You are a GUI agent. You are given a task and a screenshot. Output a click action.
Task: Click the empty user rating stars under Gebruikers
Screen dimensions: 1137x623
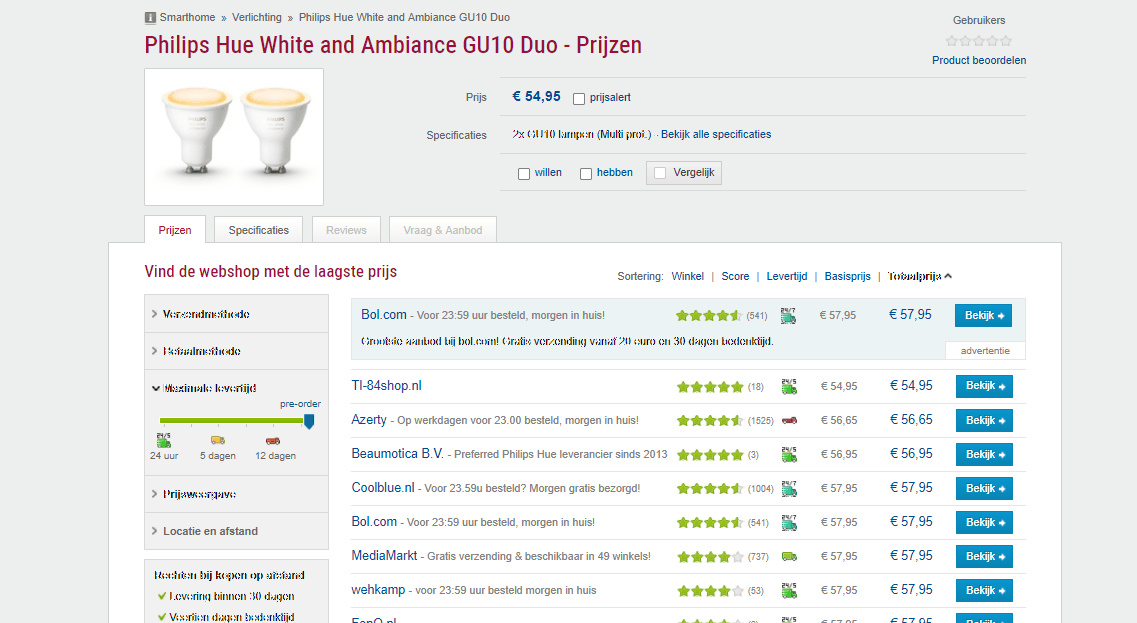tap(979, 41)
